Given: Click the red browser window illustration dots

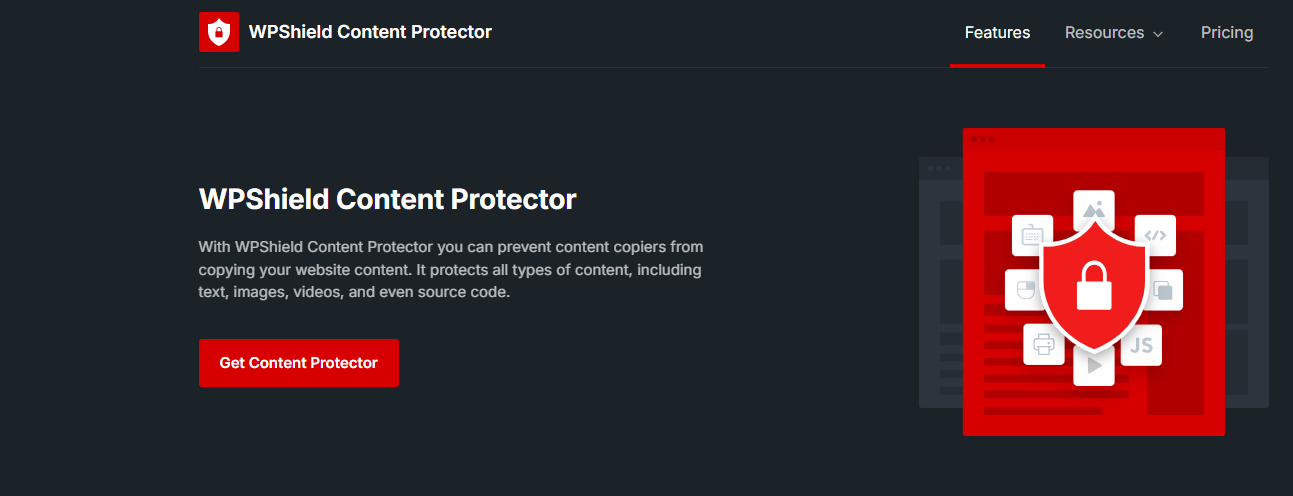Looking at the screenshot, I should coord(982,139).
